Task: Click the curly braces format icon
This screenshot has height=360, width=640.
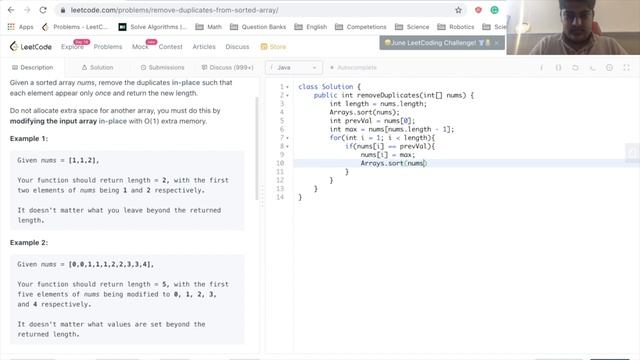Action: coord(558,68)
